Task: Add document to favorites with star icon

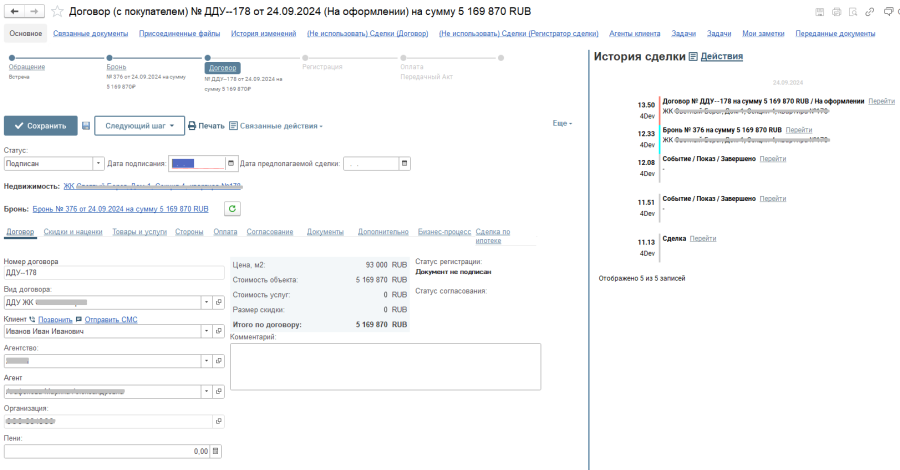Action: (x=57, y=11)
